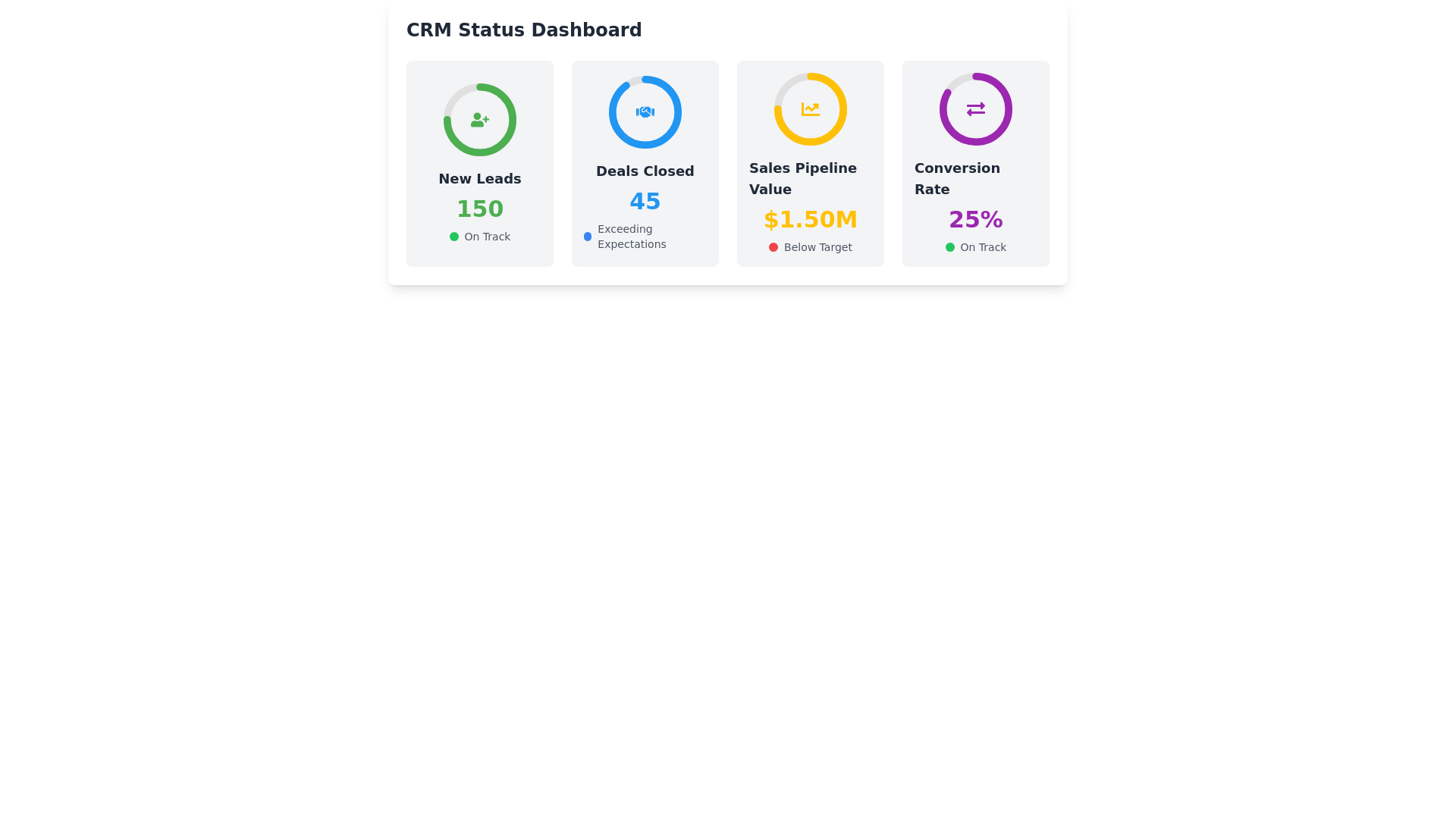The width and height of the screenshot is (1456, 819).
Task: Click the 150 leads value
Action: click(479, 209)
